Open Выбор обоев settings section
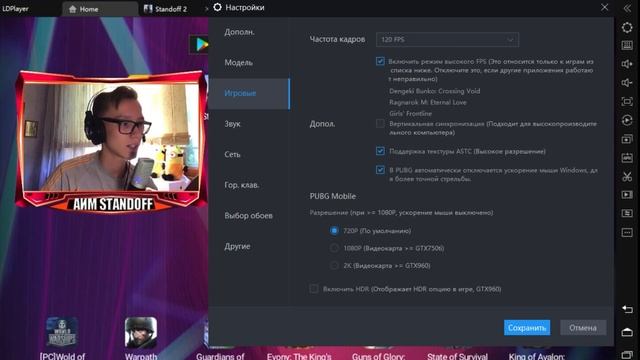Image resolution: width=640 pixels, height=360 pixels. tap(249, 216)
